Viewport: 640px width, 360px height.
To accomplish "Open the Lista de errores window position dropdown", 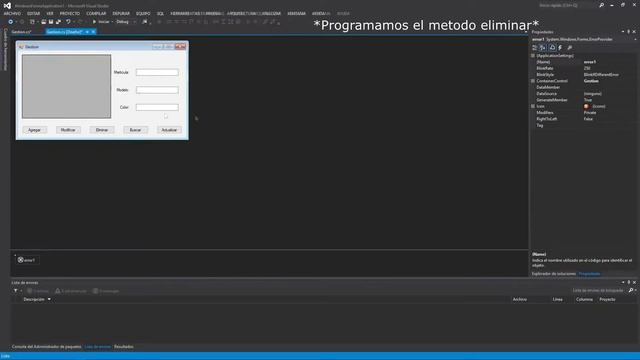I will [x=623, y=282].
